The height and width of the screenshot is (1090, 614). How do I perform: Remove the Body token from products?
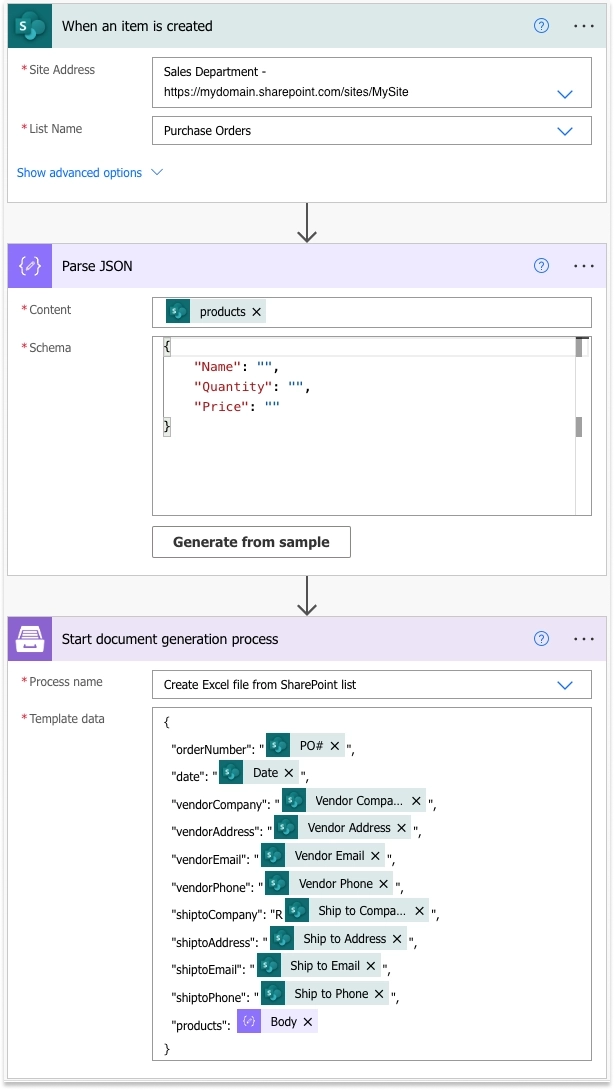click(x=307, y=1021)
